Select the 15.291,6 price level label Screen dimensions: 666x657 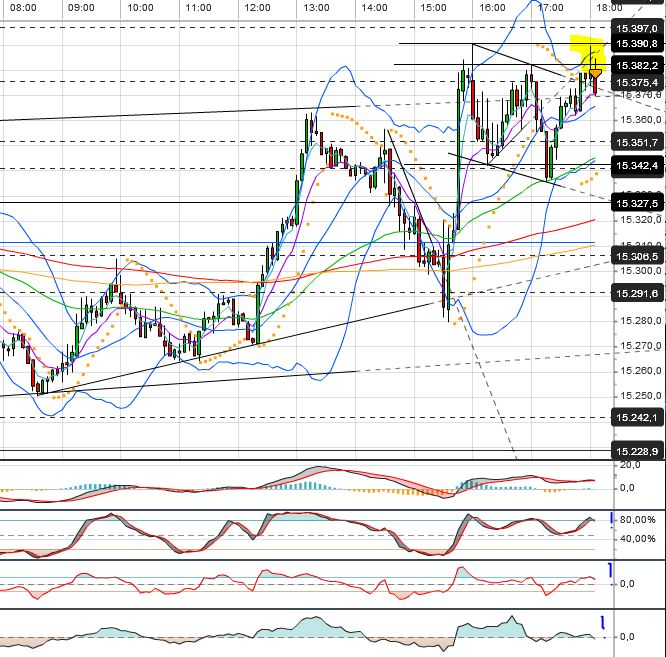637,293
